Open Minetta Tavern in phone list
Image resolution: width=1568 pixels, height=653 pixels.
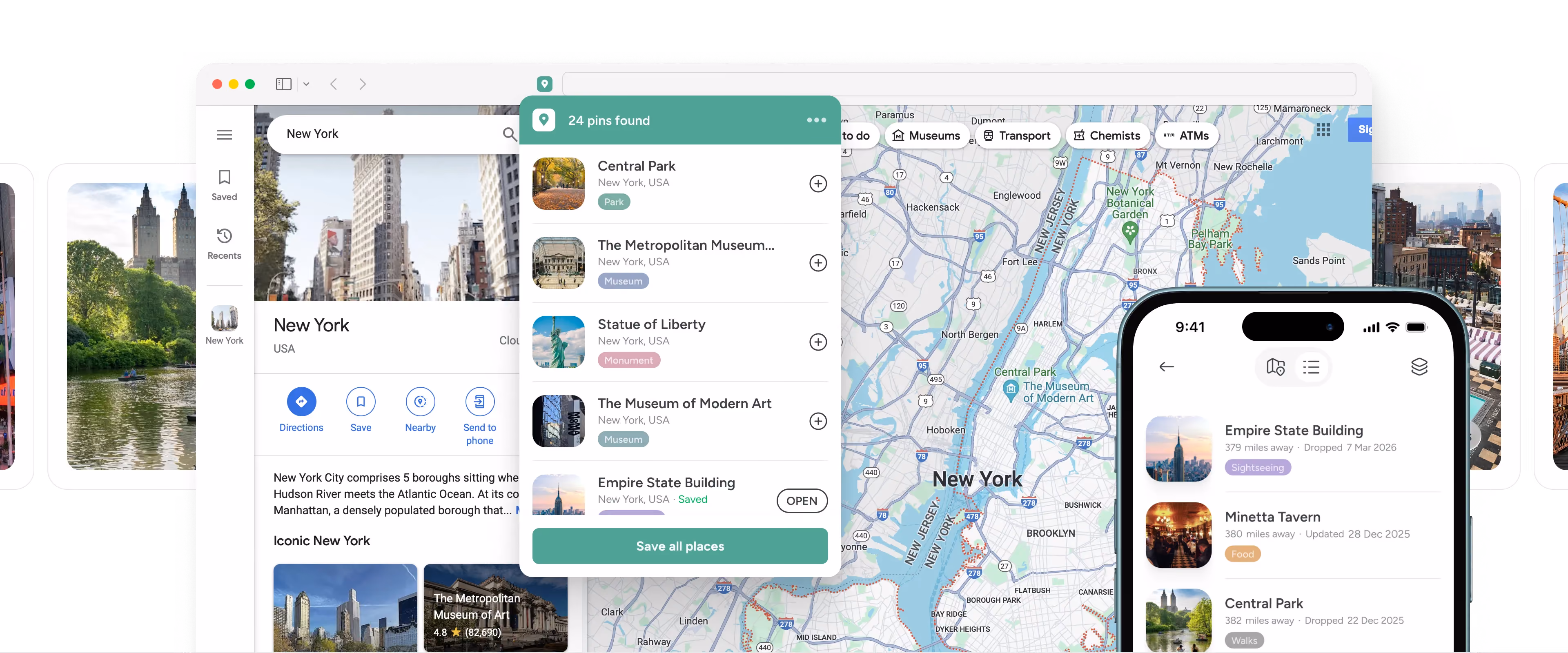tap(1293, 535)
